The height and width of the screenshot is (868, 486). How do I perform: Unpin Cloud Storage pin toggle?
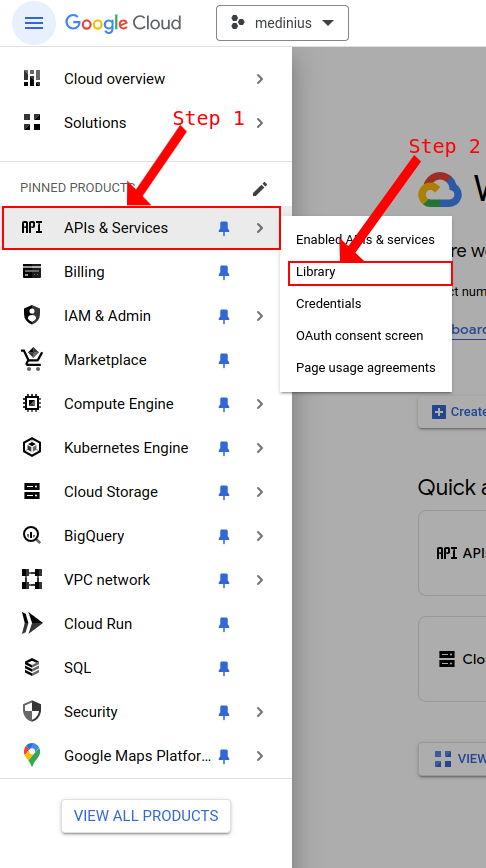pos(224,492)
